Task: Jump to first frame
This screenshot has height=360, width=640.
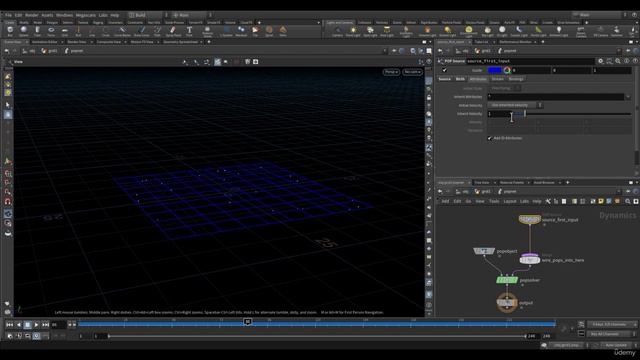Action: coord(9,325)
